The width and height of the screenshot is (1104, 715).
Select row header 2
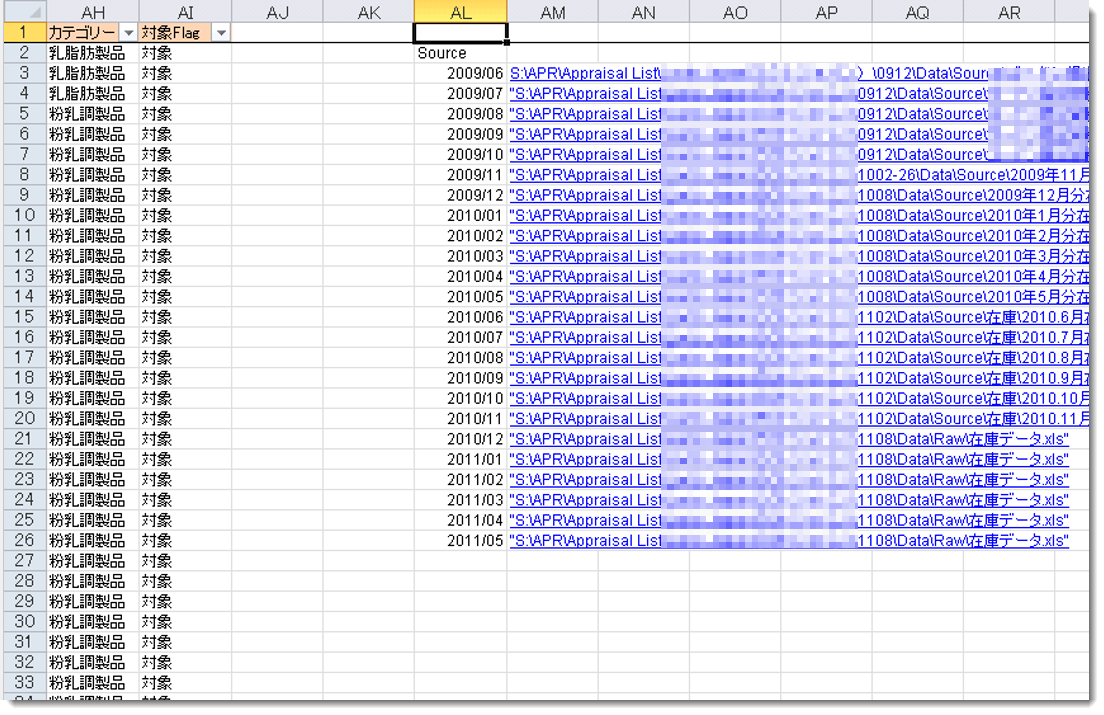coord(25,53)
